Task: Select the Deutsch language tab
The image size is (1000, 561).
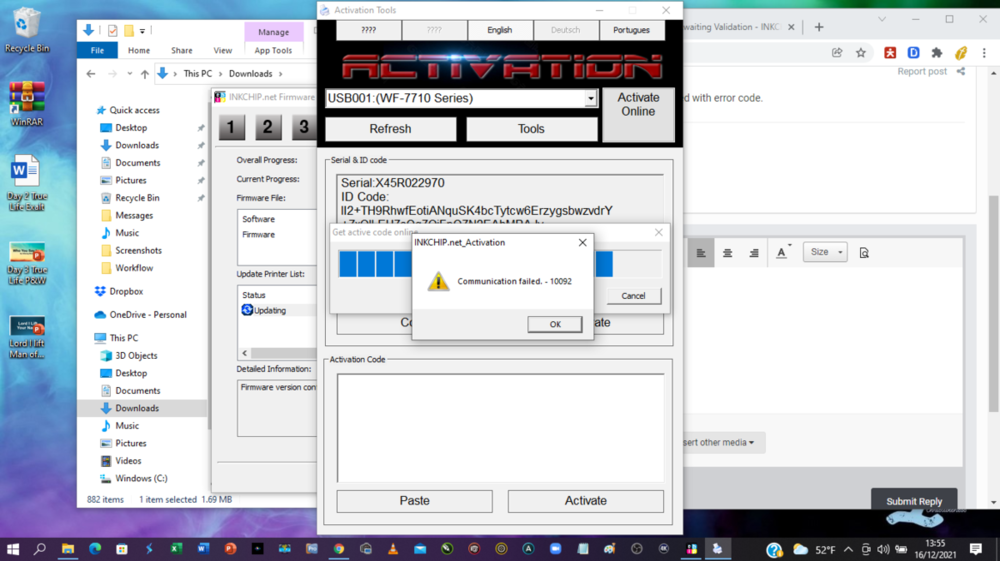Action: pos(566,30)
